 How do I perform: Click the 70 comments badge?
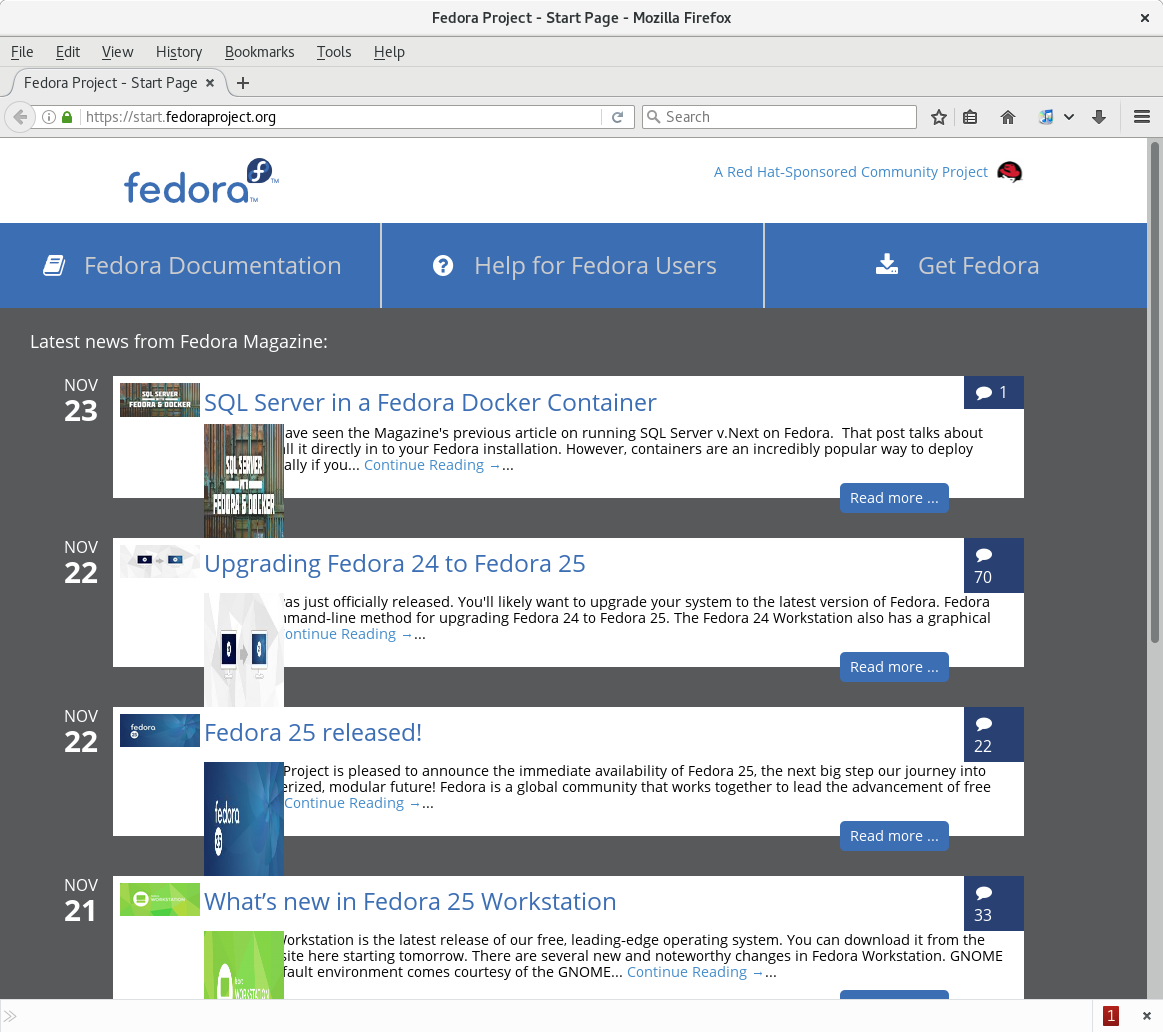(x=993, y=565)
